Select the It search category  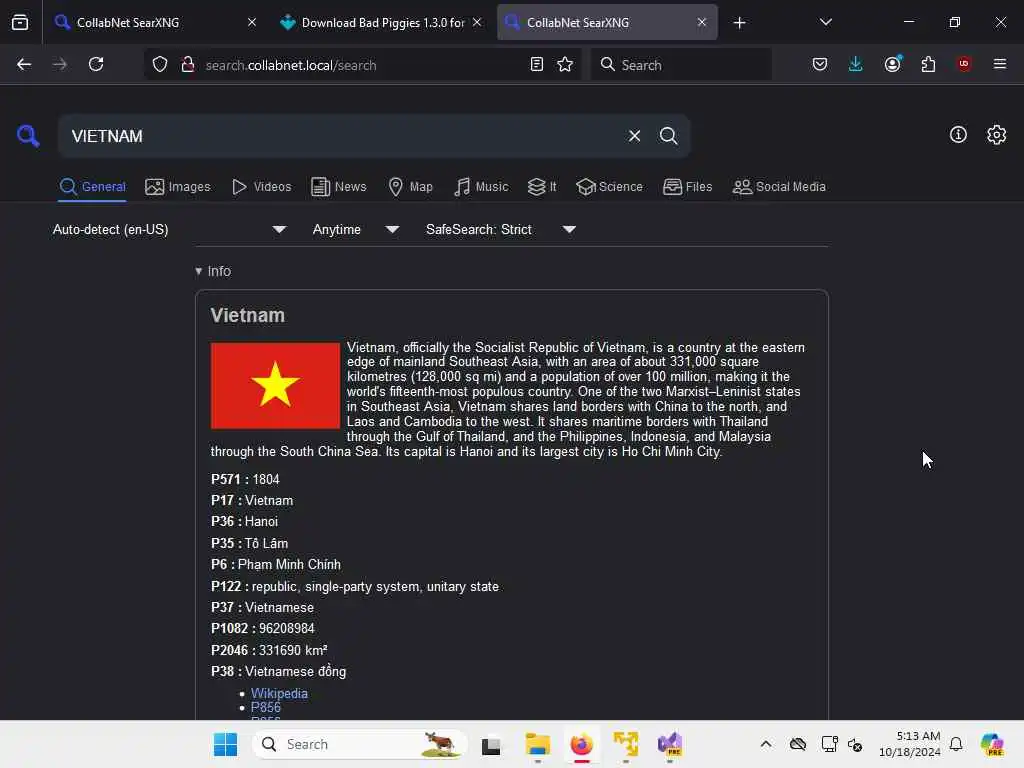click(542, 187)
